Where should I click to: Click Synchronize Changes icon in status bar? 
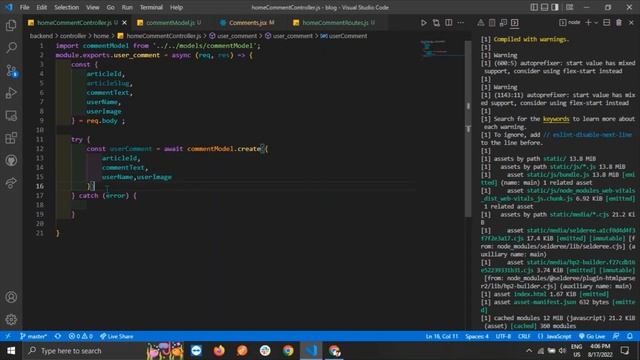tap(58, 336)
